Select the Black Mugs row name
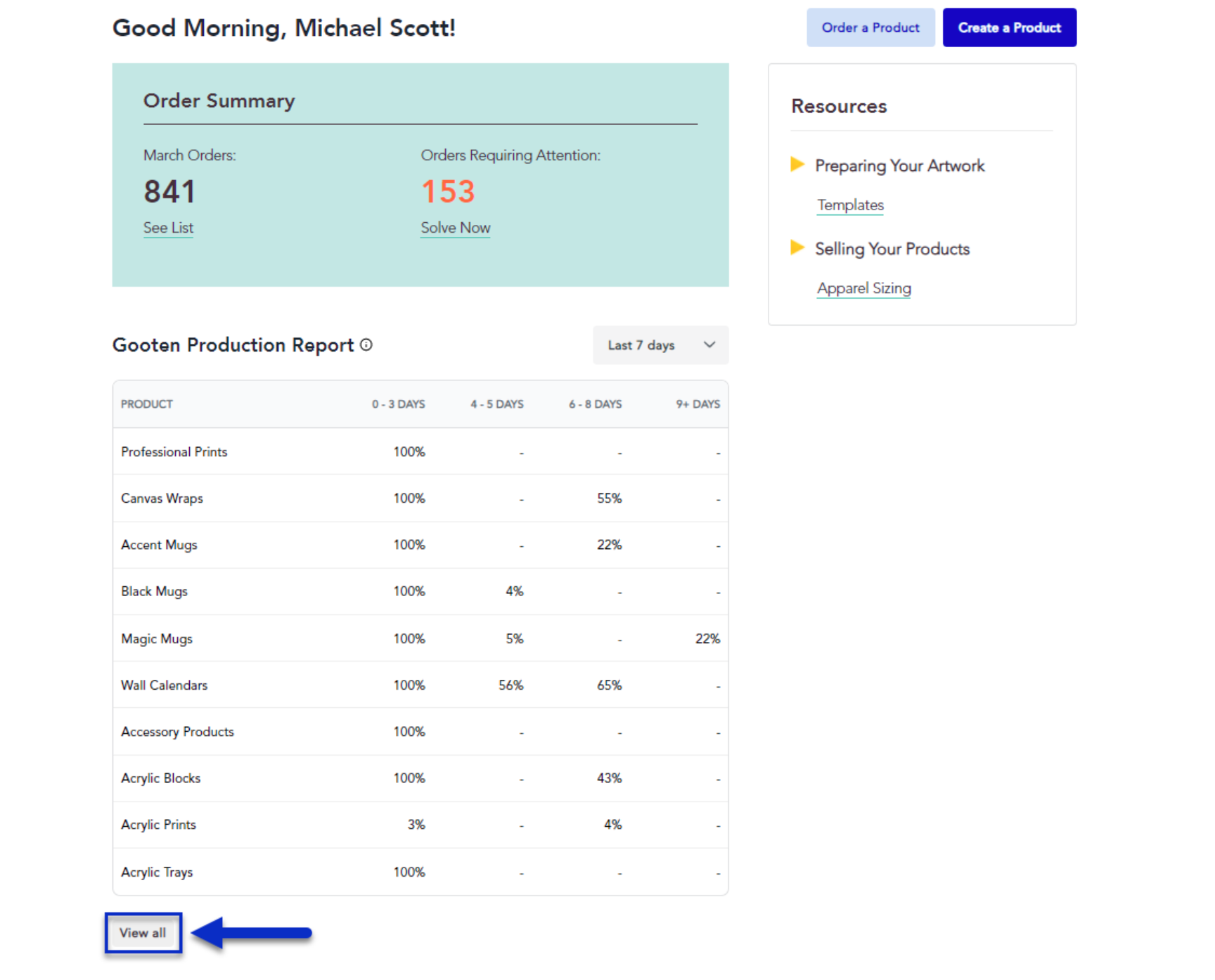The width and height of the screenshot is (1215, 980). click(x=154, y=591)
